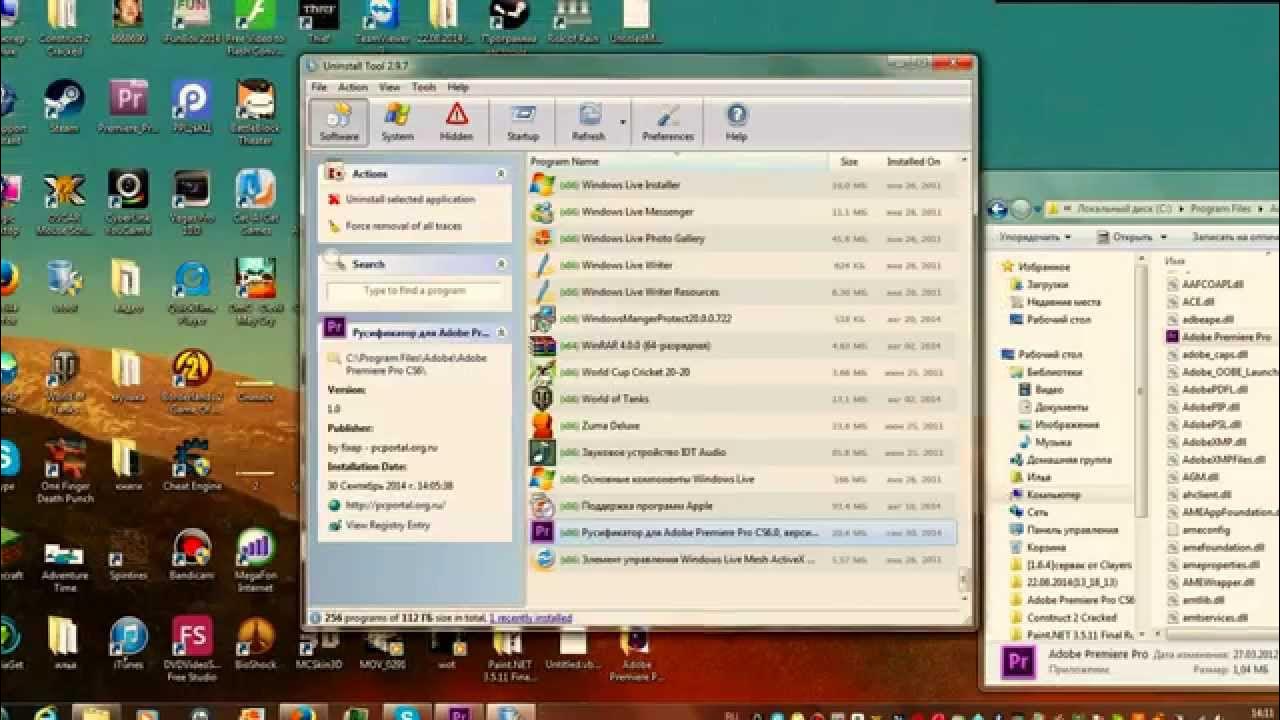Sort by Size column header

[849, 161]
